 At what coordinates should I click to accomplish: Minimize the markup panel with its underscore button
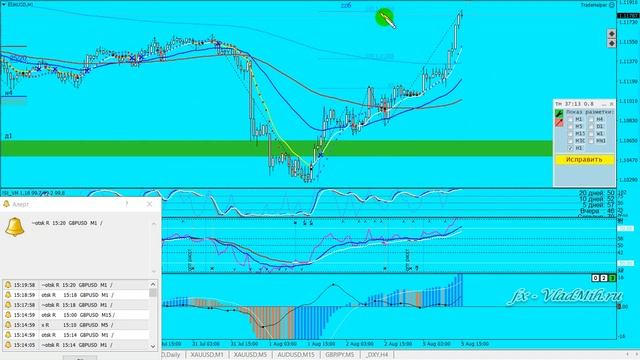[x=604, y=104]
